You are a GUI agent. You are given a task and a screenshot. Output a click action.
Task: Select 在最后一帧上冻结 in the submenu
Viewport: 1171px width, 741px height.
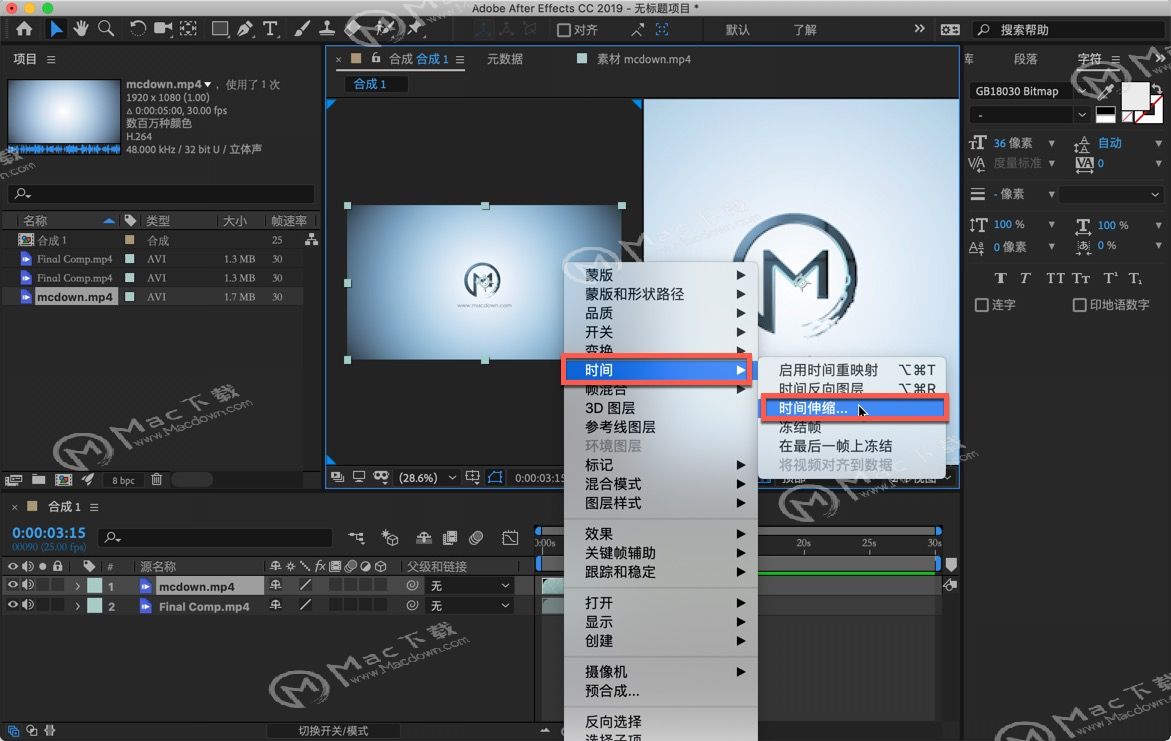point(853,447)
